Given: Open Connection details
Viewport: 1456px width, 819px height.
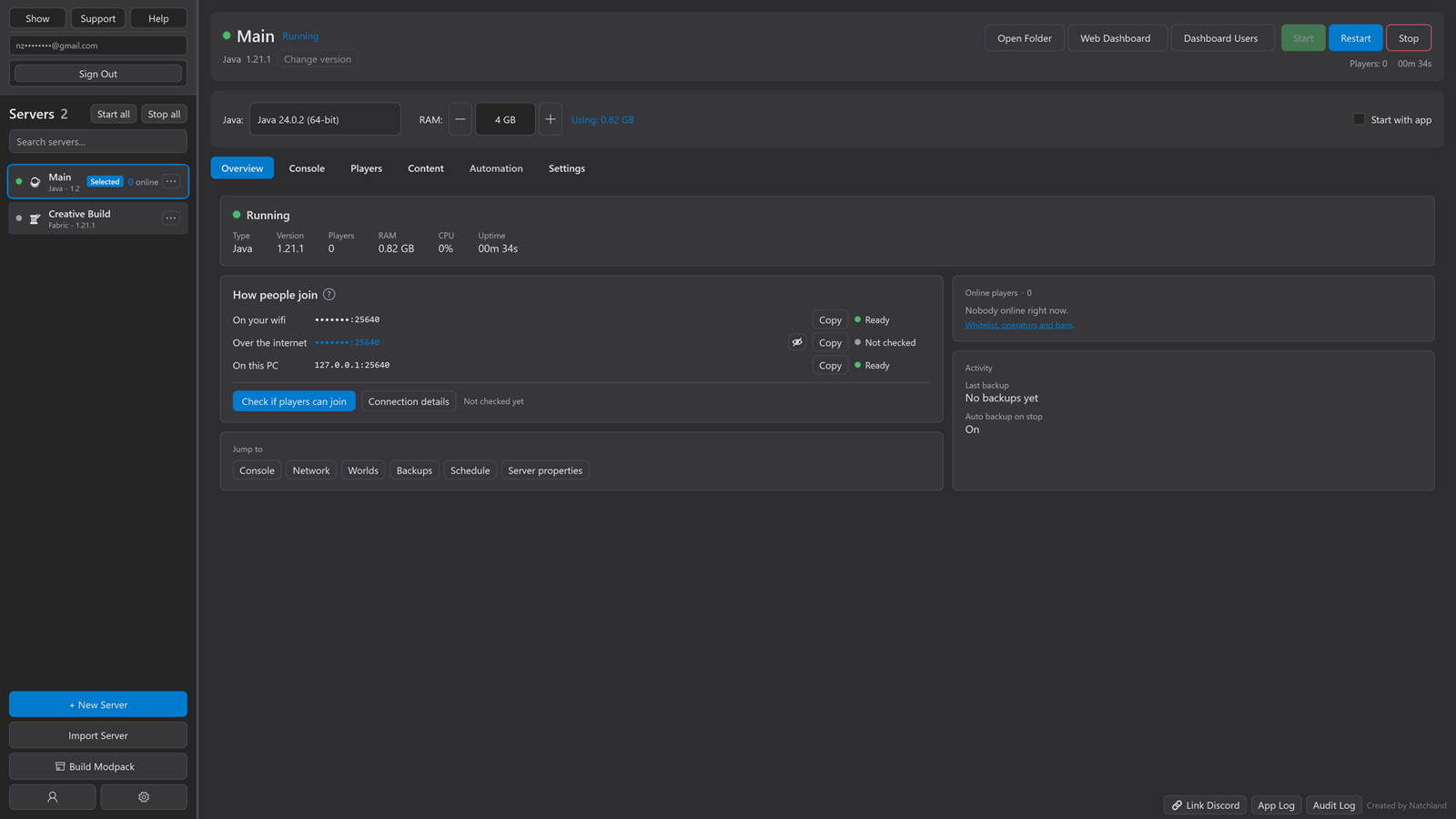Looking at the screenshot, I should click(409, 401).
